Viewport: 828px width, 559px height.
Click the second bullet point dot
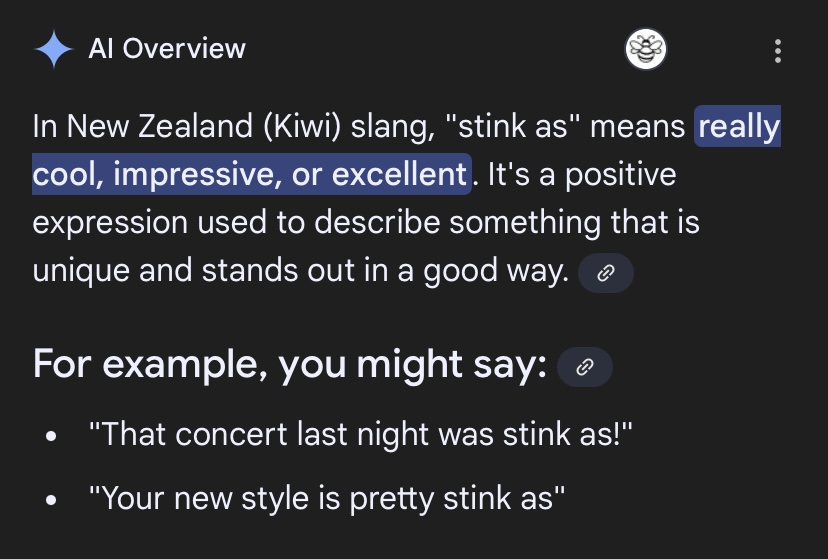[51, 499]
